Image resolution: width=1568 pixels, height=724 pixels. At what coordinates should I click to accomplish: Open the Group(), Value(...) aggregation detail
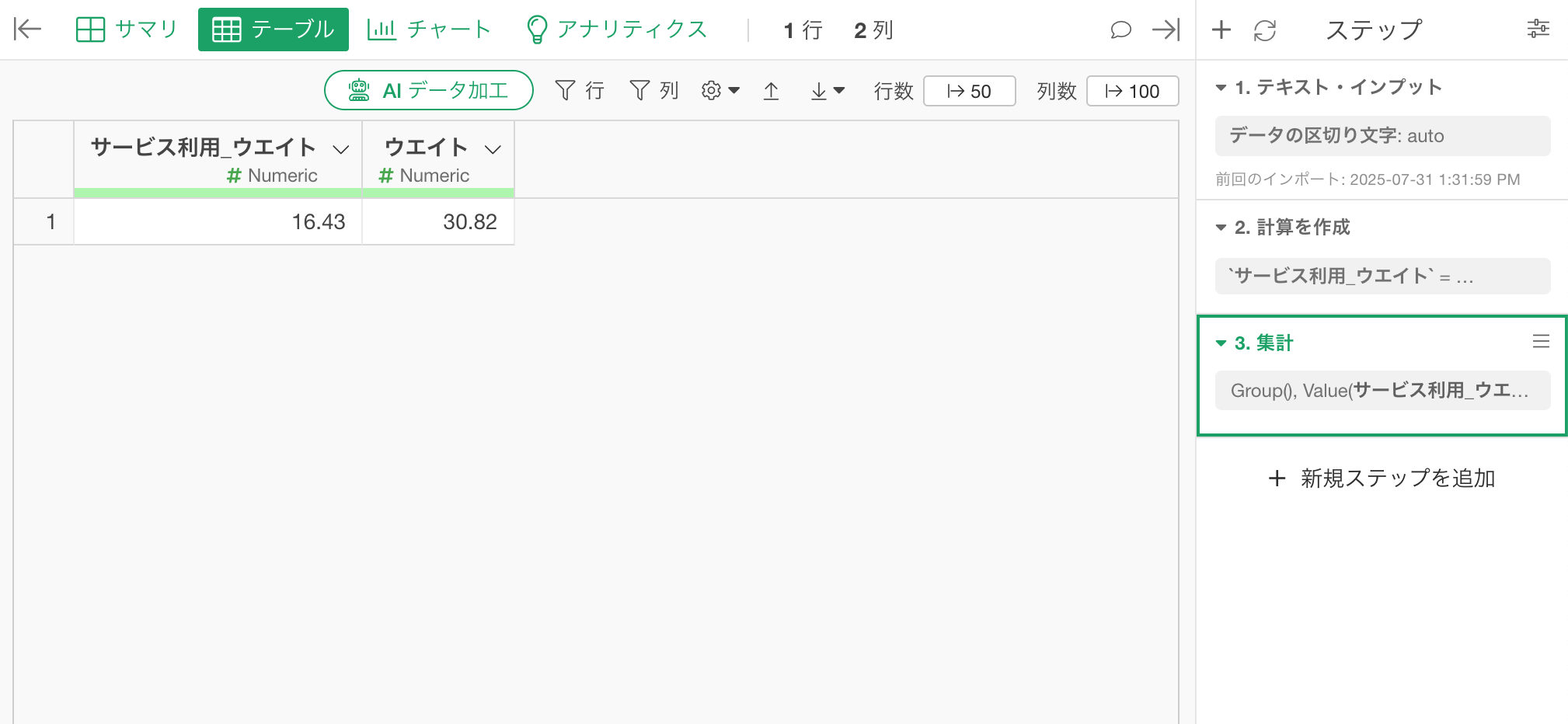1382,390
